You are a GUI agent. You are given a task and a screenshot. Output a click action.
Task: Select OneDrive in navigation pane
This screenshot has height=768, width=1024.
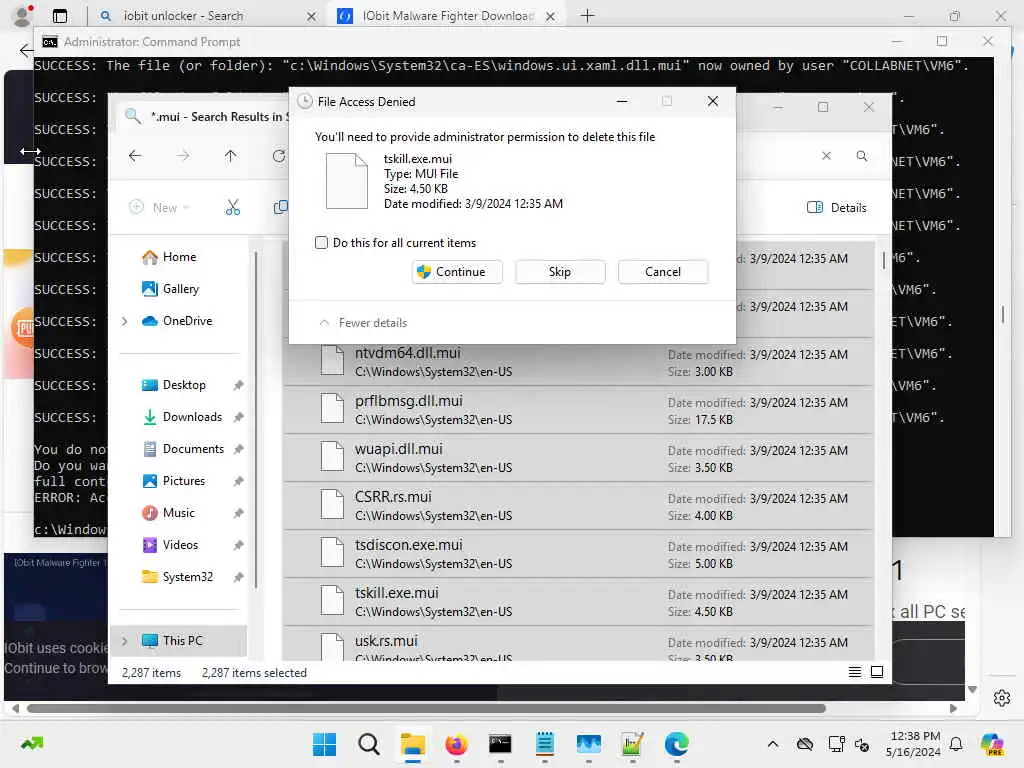click(177, 321)
